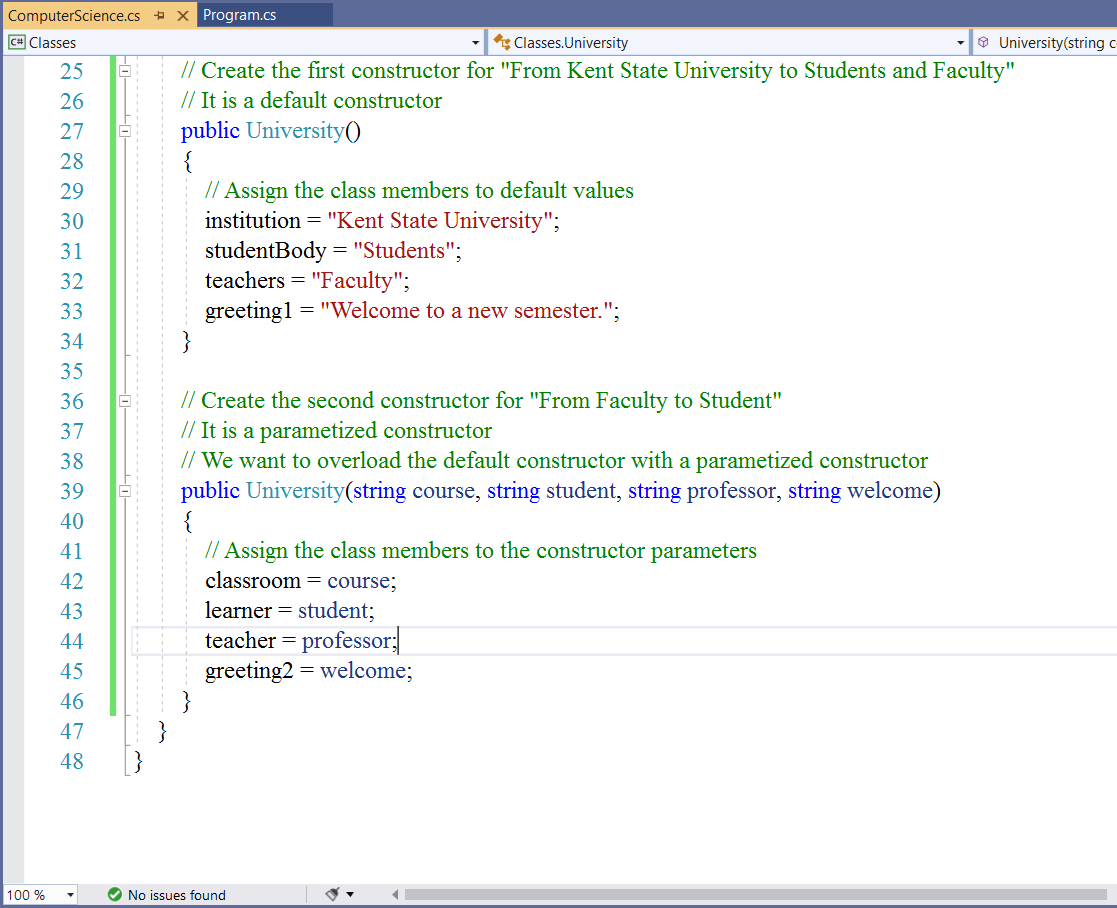This screenshot has height=908, width=1117.
Task: Click the Classes.University class icon
Action: coord(502,43)
